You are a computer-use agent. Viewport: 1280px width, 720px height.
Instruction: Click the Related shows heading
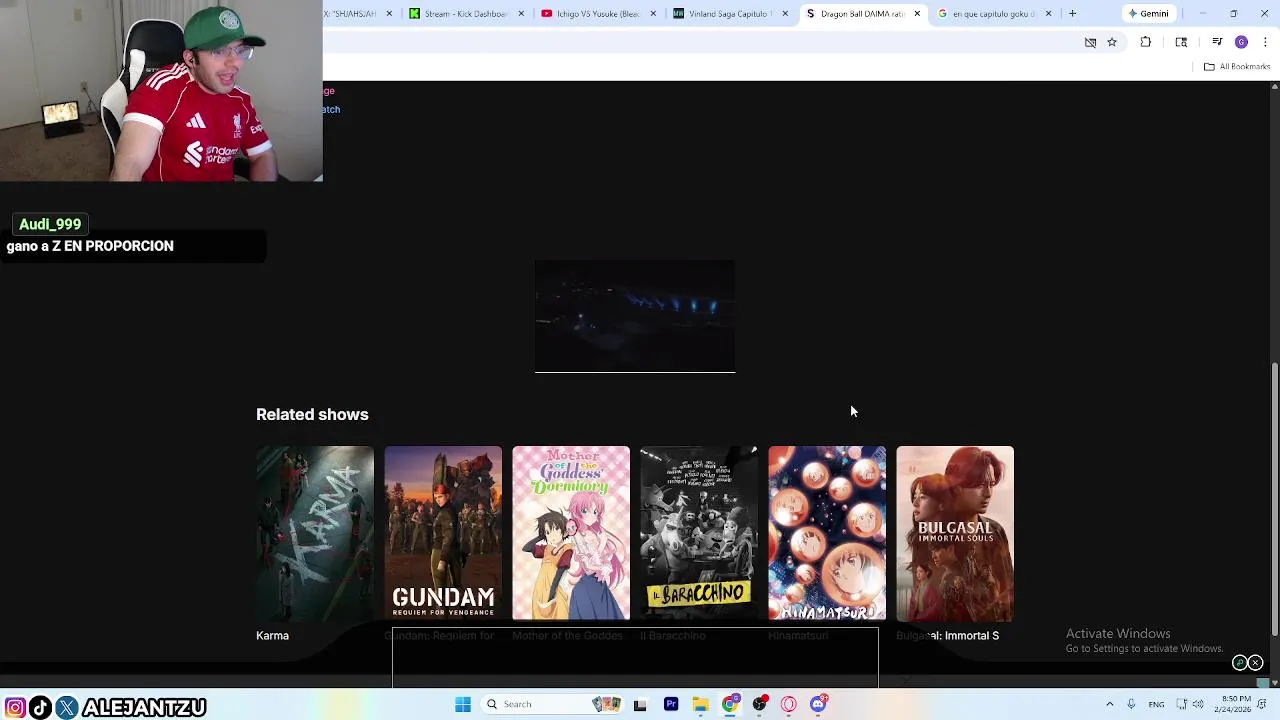pyautogui.click(x=312, y=414)
